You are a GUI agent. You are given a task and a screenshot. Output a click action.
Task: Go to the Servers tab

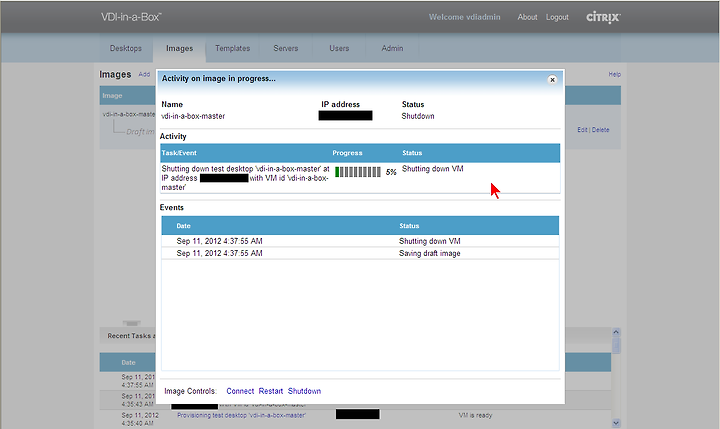286,48
